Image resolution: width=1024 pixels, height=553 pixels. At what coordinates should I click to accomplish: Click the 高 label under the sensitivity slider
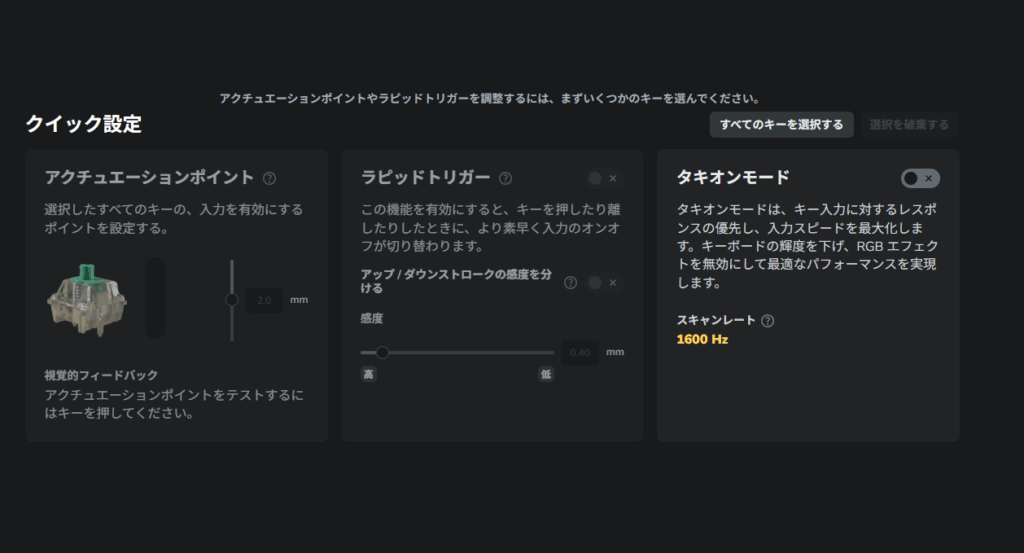point(368,374)
